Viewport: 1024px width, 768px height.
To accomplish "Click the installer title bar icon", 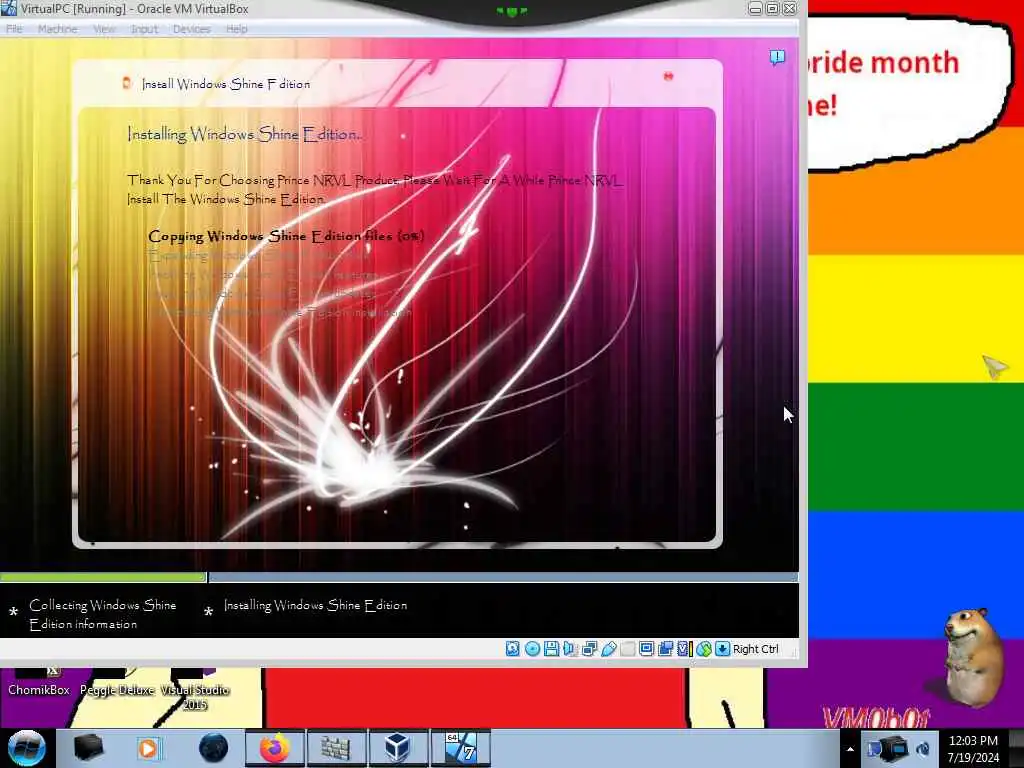I will tap(127, 82).
